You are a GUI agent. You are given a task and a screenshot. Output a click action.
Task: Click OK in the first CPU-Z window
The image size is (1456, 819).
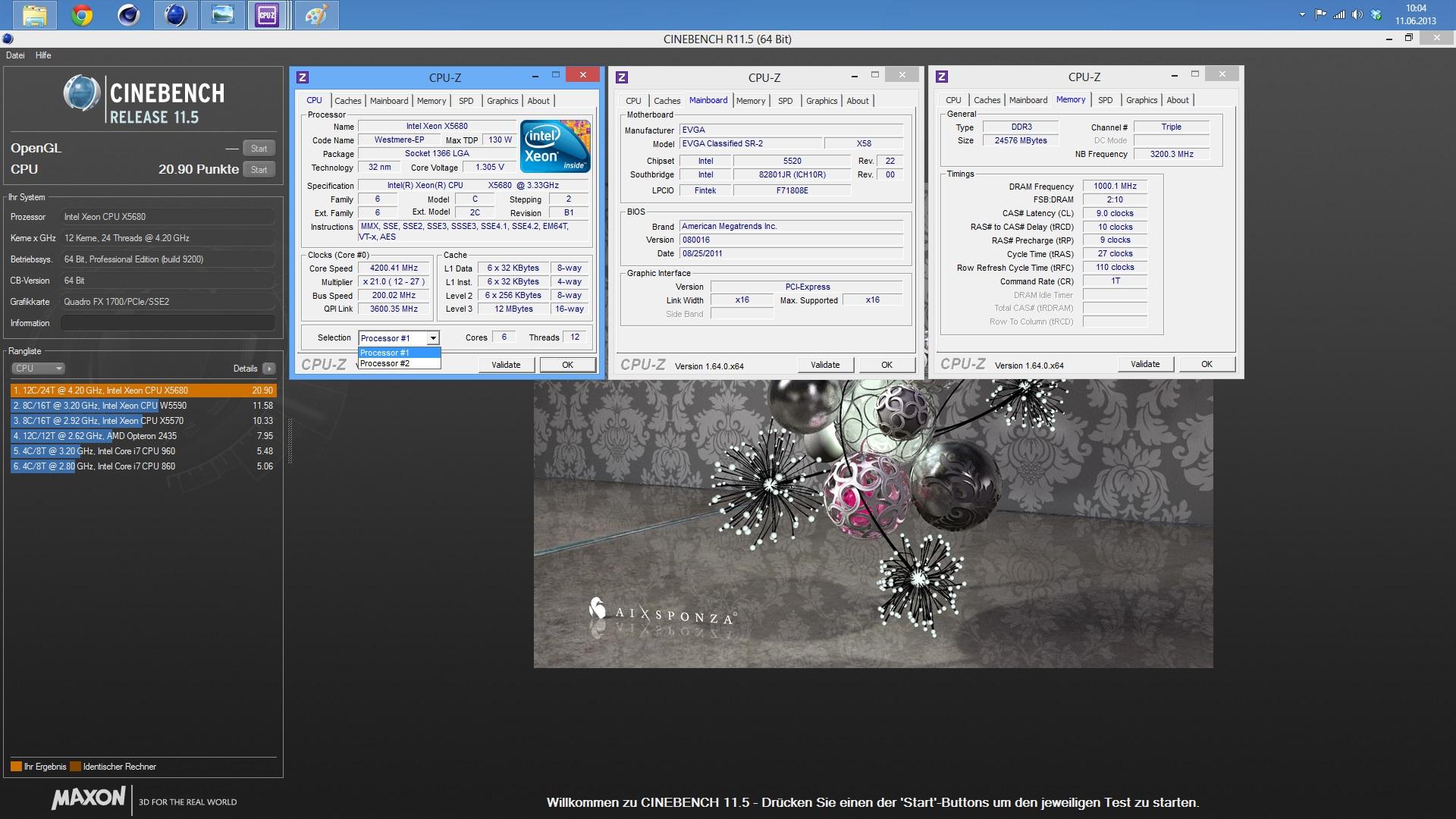click(567, 365)
